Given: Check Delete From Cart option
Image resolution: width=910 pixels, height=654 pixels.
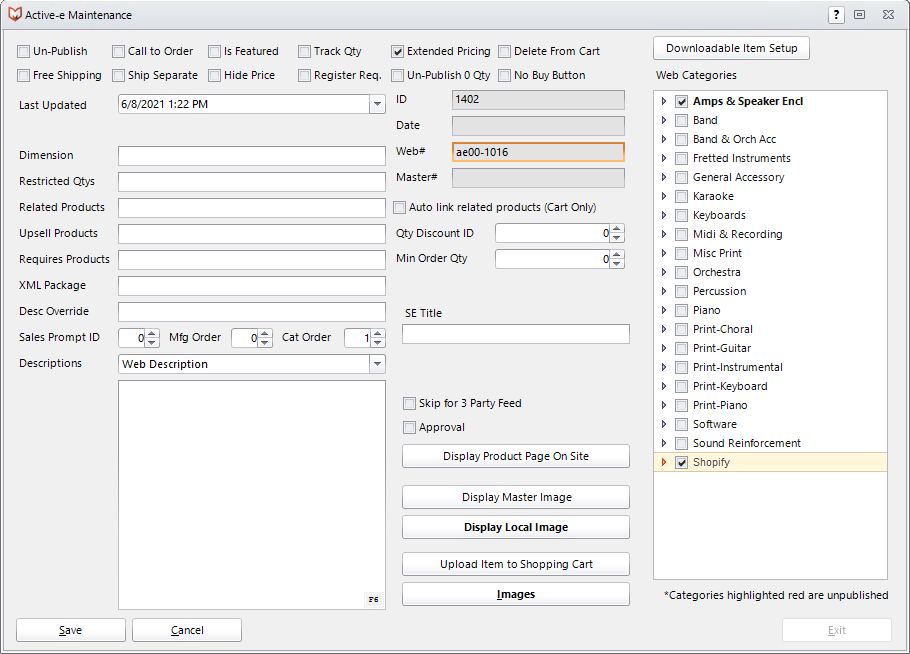Looking at the screenshot, I should 505,52.
